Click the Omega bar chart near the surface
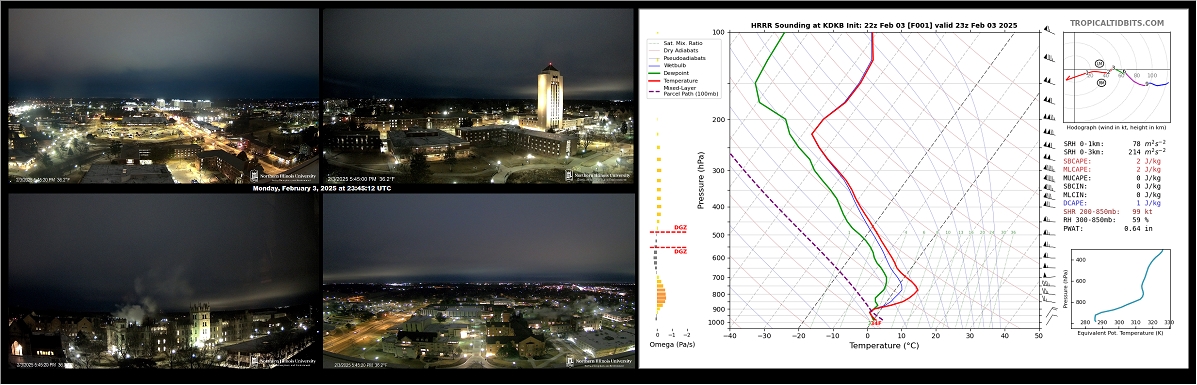 click(660, 297)
